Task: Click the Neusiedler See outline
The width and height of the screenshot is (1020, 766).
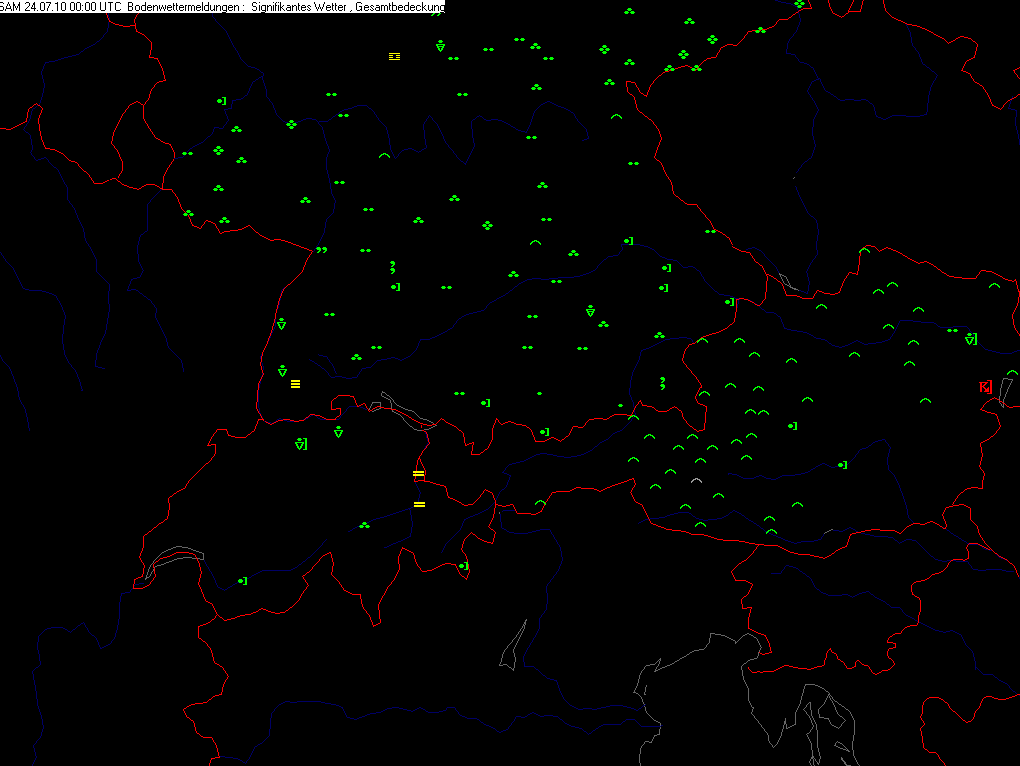Action: (1006, 392)
